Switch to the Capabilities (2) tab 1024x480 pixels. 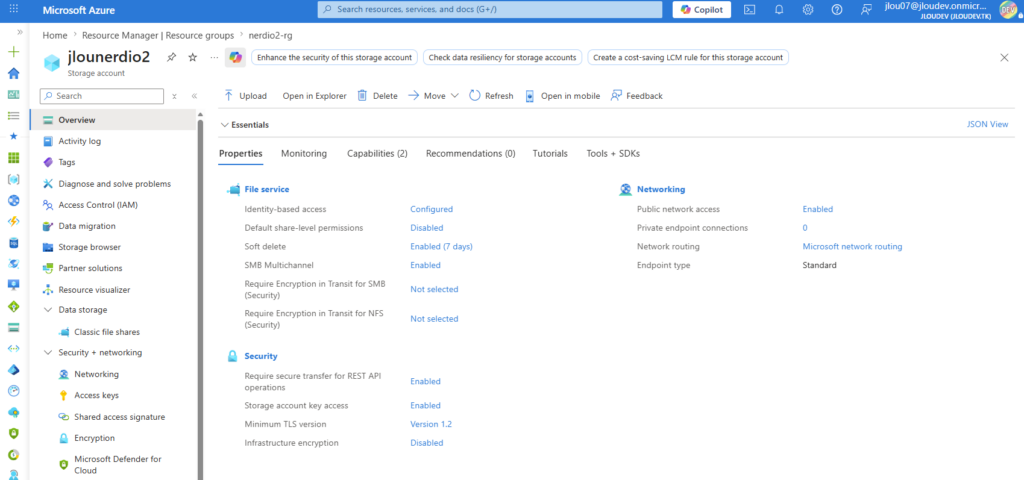[x=377, y=153]
